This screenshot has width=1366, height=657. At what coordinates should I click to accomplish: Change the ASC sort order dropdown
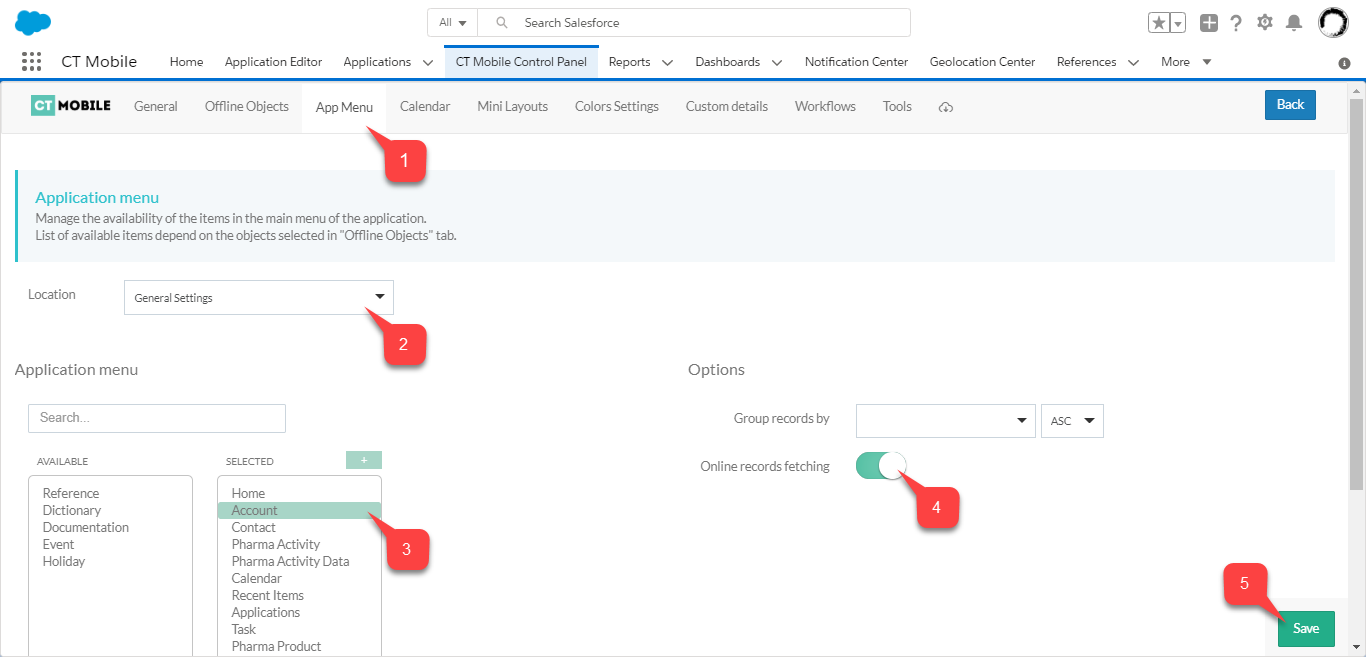(1072, 421)
